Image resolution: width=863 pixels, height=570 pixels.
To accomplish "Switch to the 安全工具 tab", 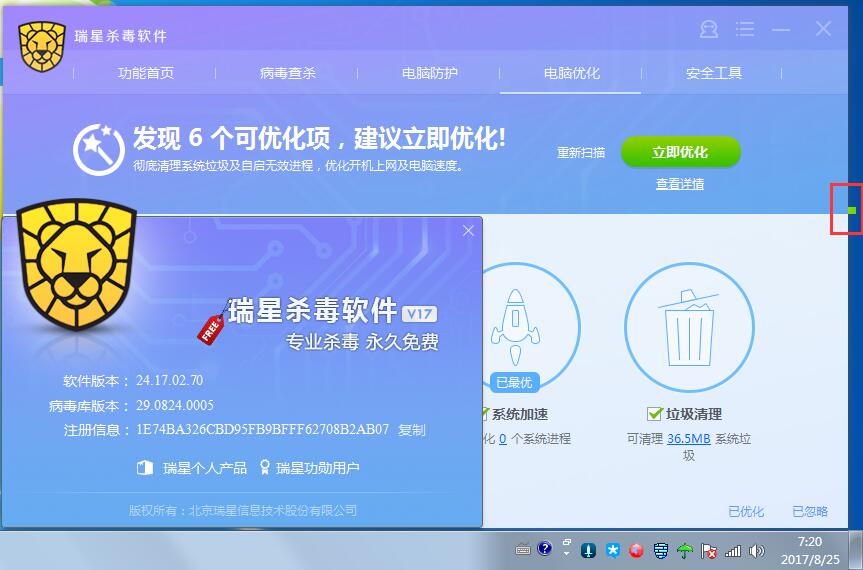I will 713,73.
